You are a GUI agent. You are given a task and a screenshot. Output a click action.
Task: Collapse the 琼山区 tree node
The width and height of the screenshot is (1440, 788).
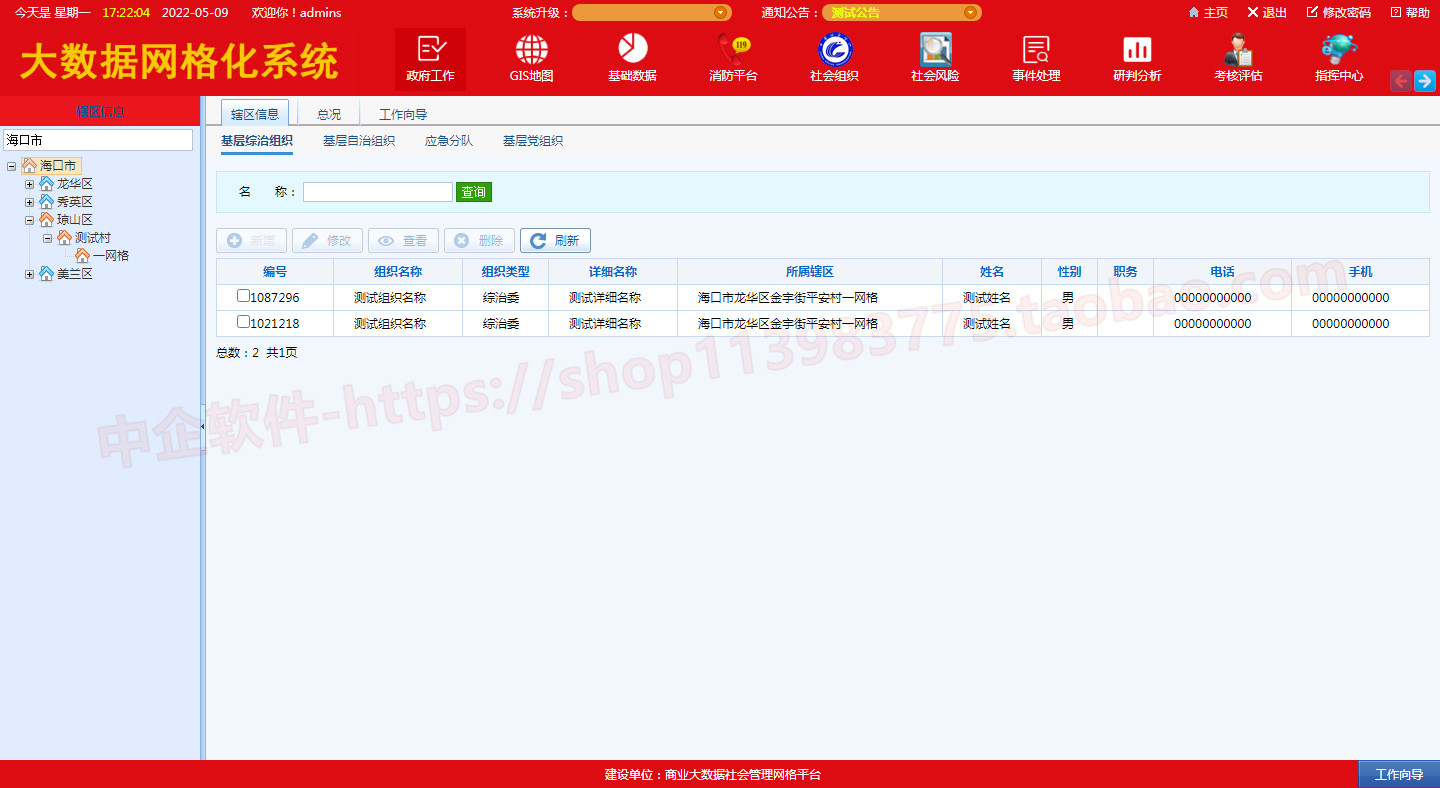(30, 220)
